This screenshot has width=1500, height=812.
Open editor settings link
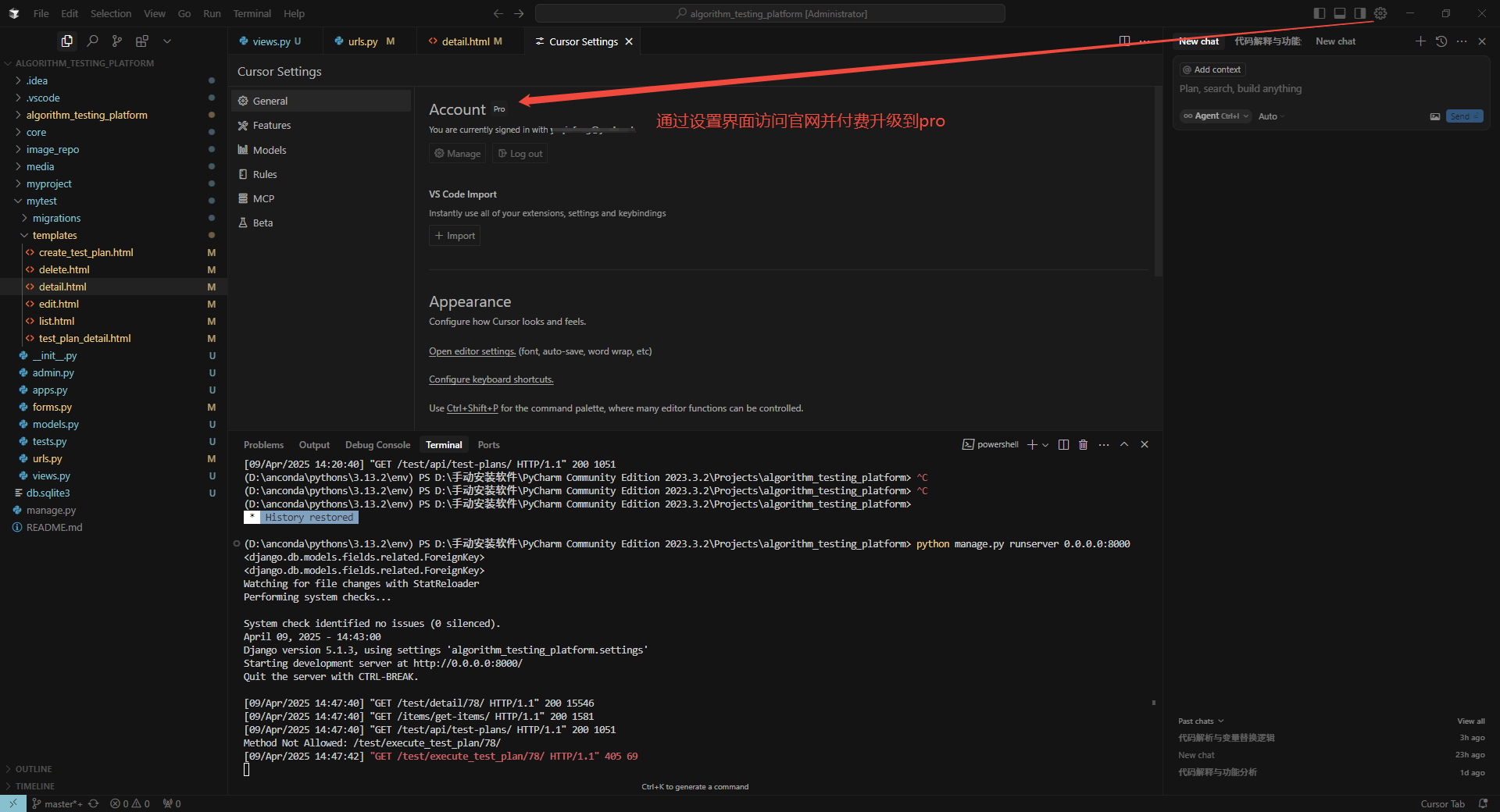pyautogui.click(x=472, y=351)
